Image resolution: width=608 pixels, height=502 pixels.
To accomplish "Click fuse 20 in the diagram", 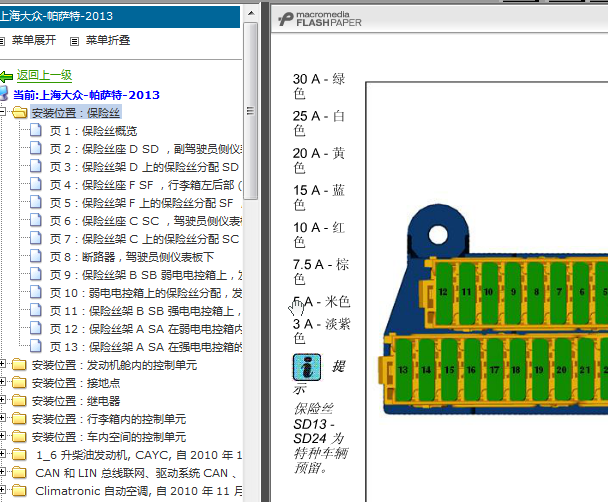I will (x=561, y=369).
